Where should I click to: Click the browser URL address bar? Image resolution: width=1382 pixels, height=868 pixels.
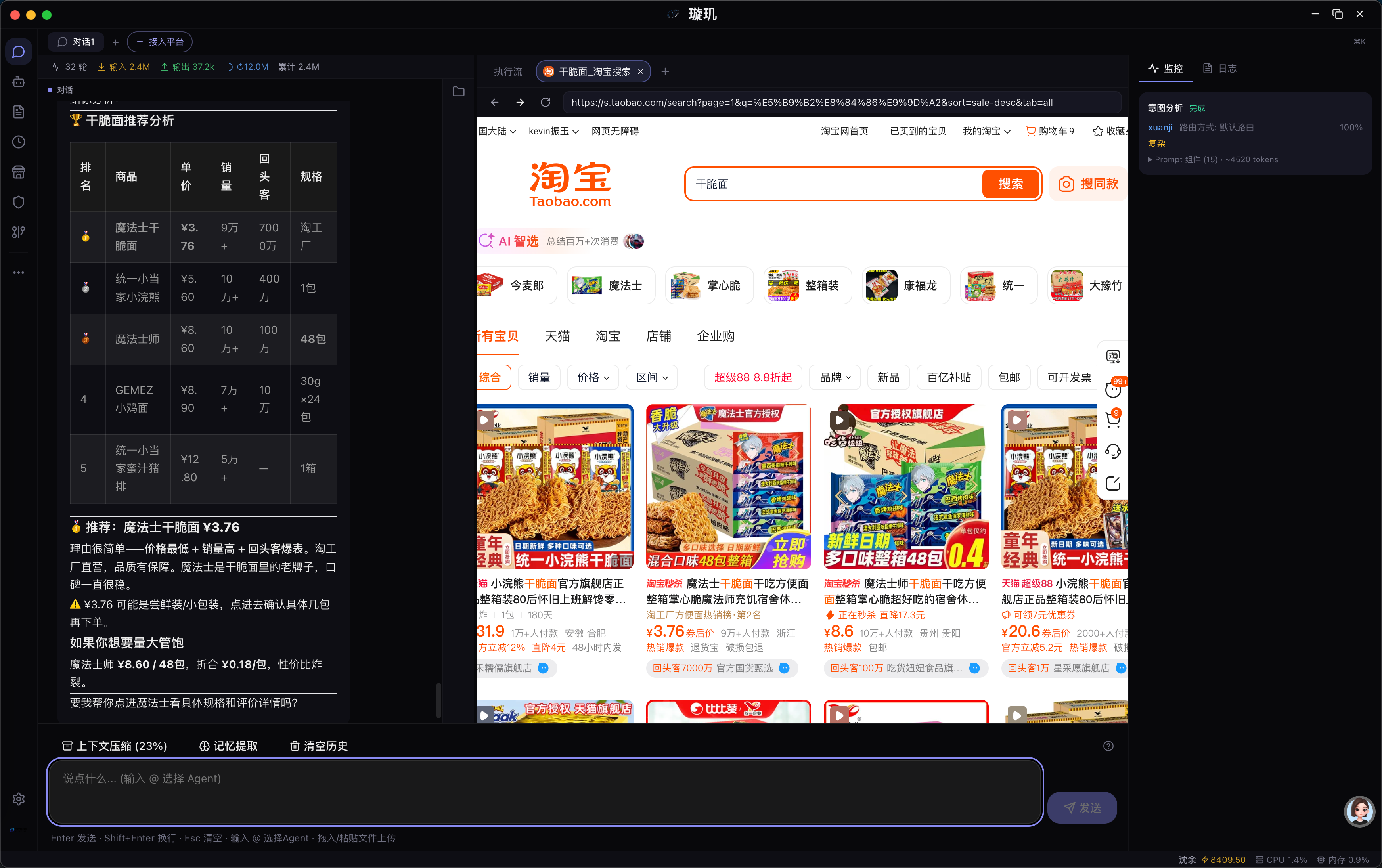841,102
